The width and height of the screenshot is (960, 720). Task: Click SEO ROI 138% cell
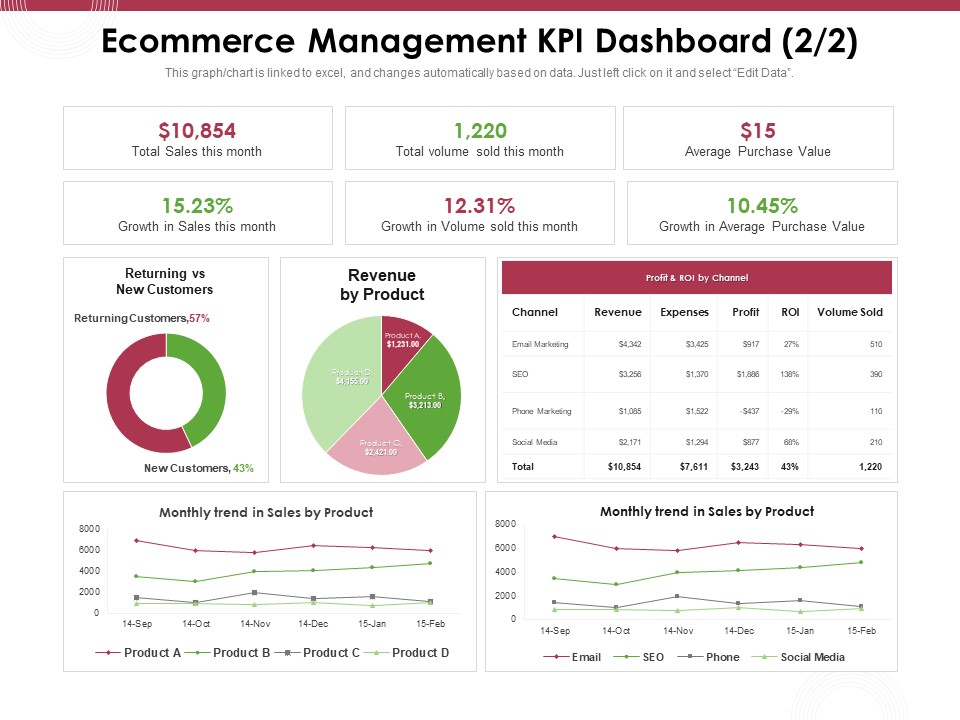click(x=790, y=374)
